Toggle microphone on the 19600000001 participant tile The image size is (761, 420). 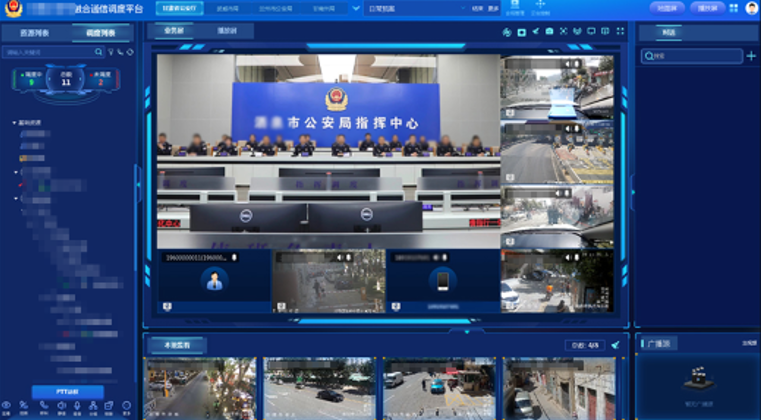pyautogui.click(x=234, y=257)
